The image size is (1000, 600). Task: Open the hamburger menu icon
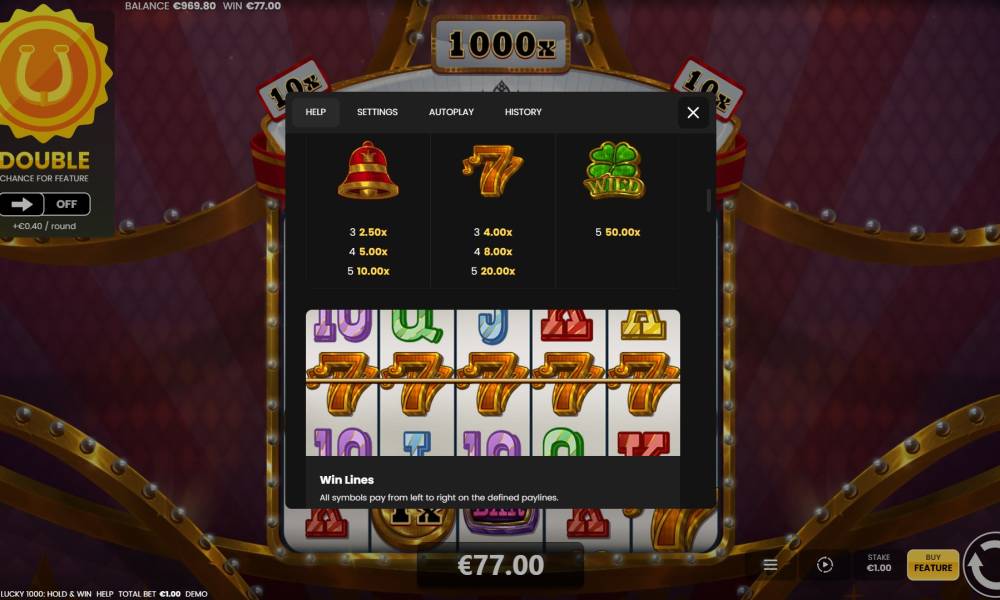point(770,565)
